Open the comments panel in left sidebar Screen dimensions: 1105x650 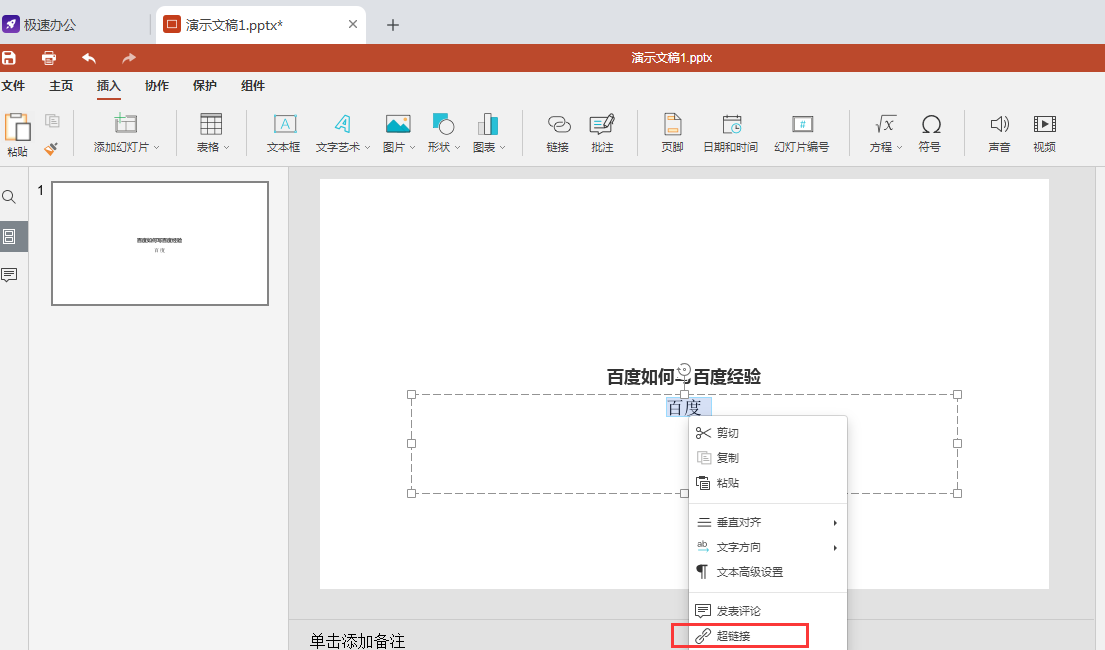click(9, 275)
